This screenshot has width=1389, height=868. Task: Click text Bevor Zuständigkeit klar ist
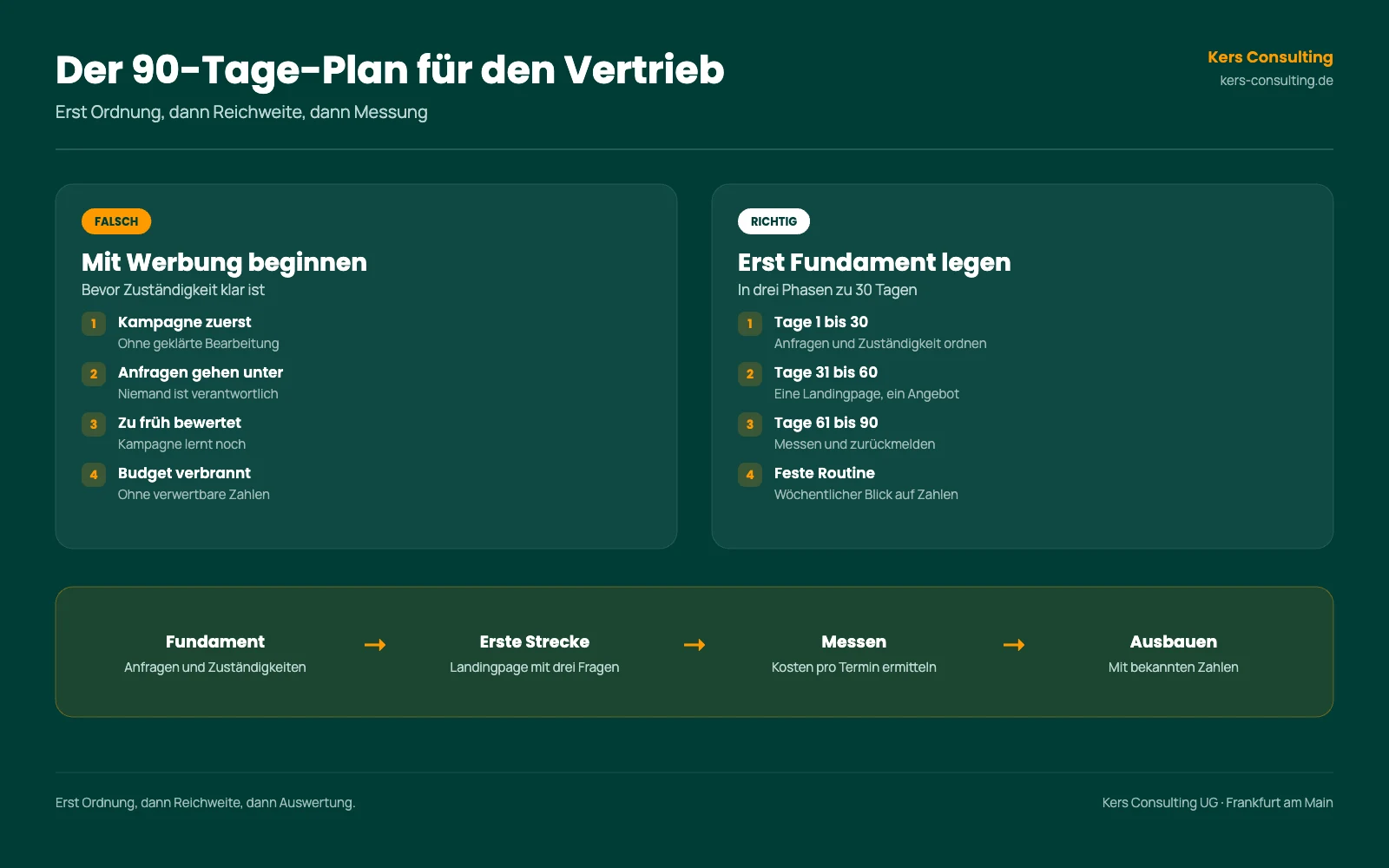[173, 290]
